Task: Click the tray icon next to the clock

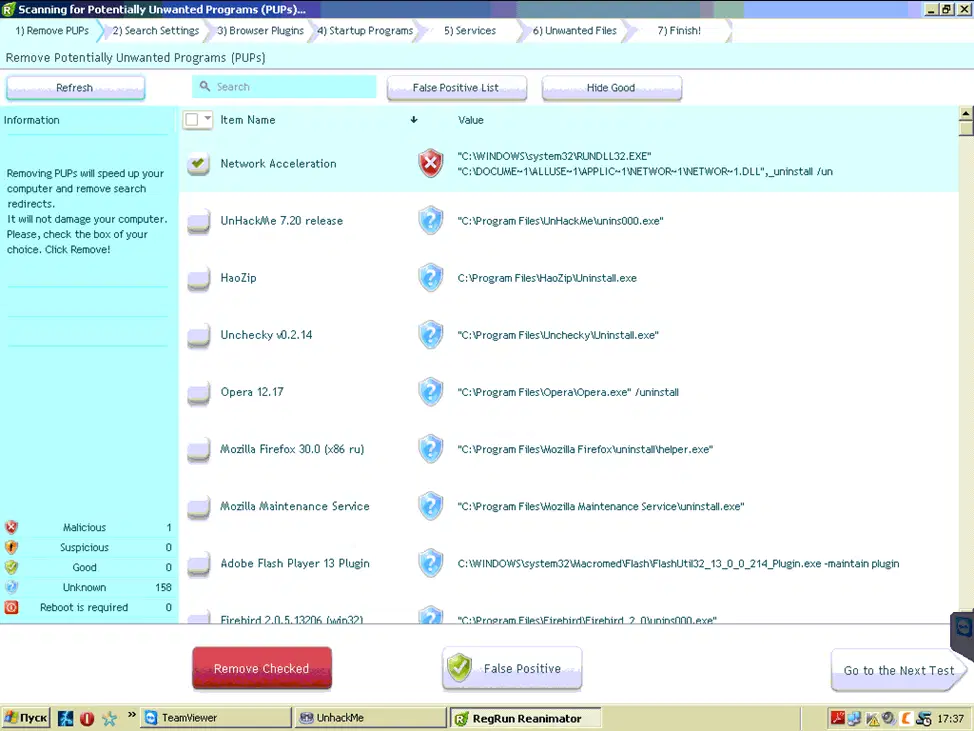Action: pyautogui.click(x=924, y=719)
